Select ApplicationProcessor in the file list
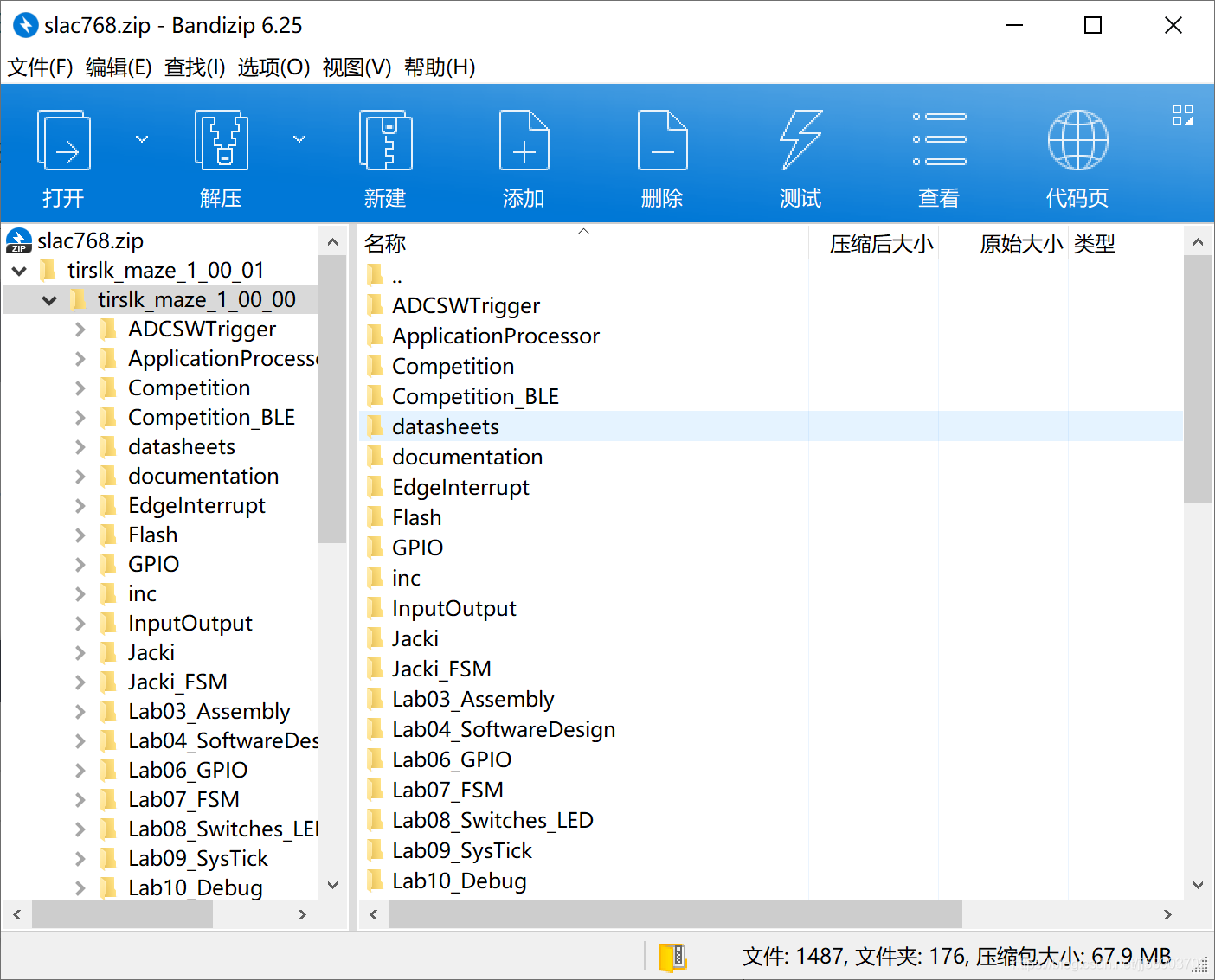The height and width of the screenshot is (980, 1215). coord(496,336)
